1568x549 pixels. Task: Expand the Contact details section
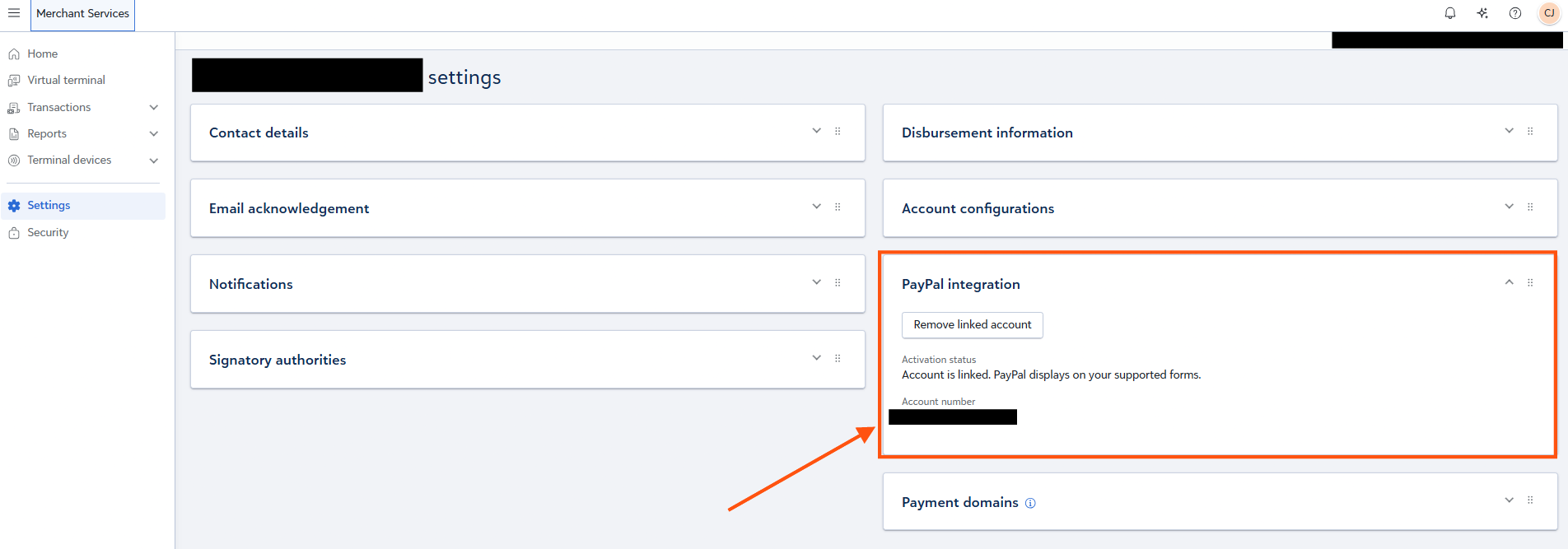[x=816, y=131]
